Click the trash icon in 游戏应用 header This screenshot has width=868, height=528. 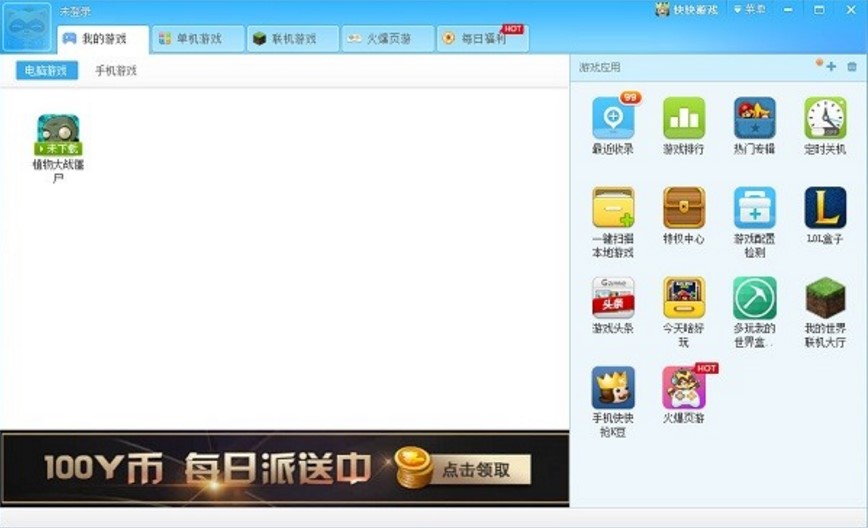852,66
